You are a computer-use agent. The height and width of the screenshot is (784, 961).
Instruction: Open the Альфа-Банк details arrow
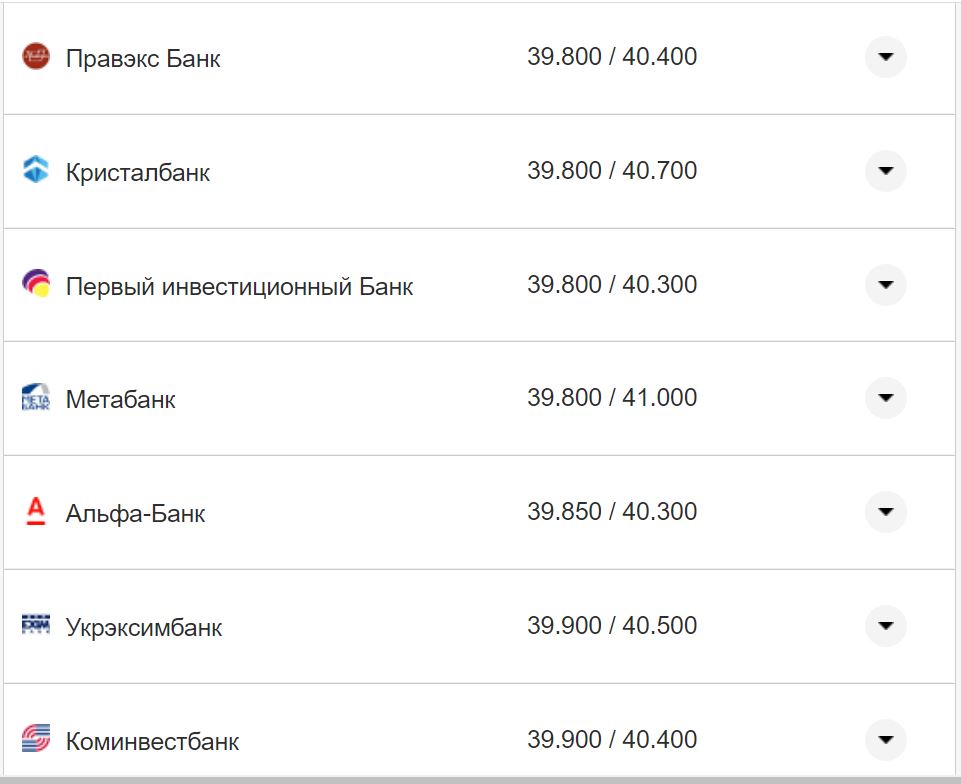[884, 511]
